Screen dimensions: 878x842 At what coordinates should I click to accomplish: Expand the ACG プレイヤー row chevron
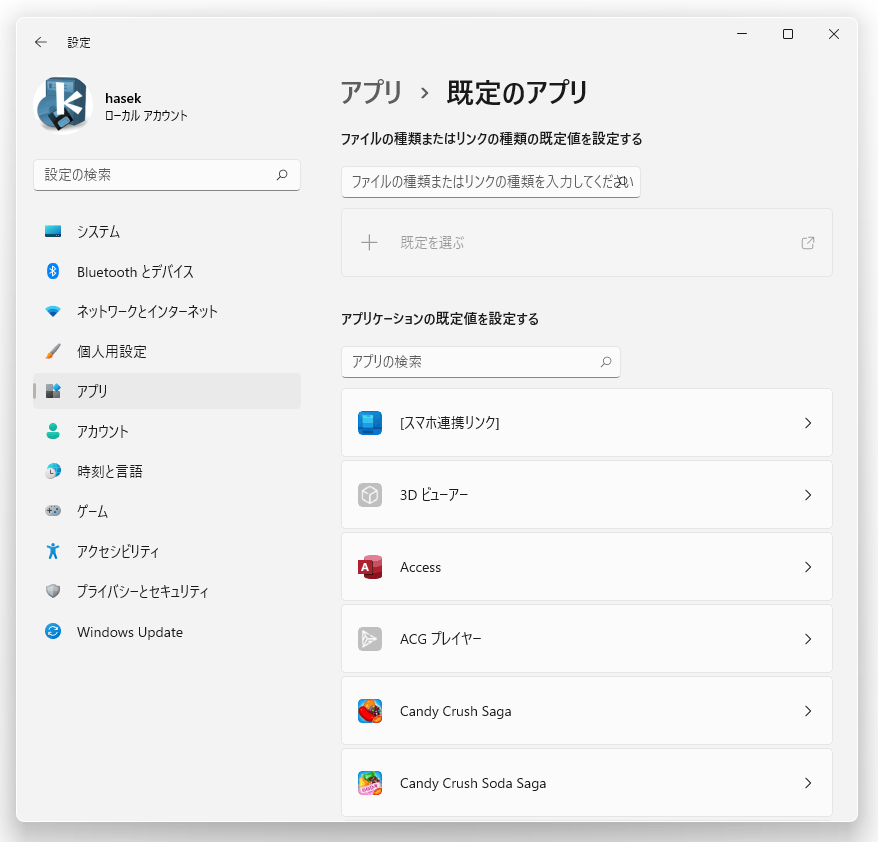coord(808,639)
